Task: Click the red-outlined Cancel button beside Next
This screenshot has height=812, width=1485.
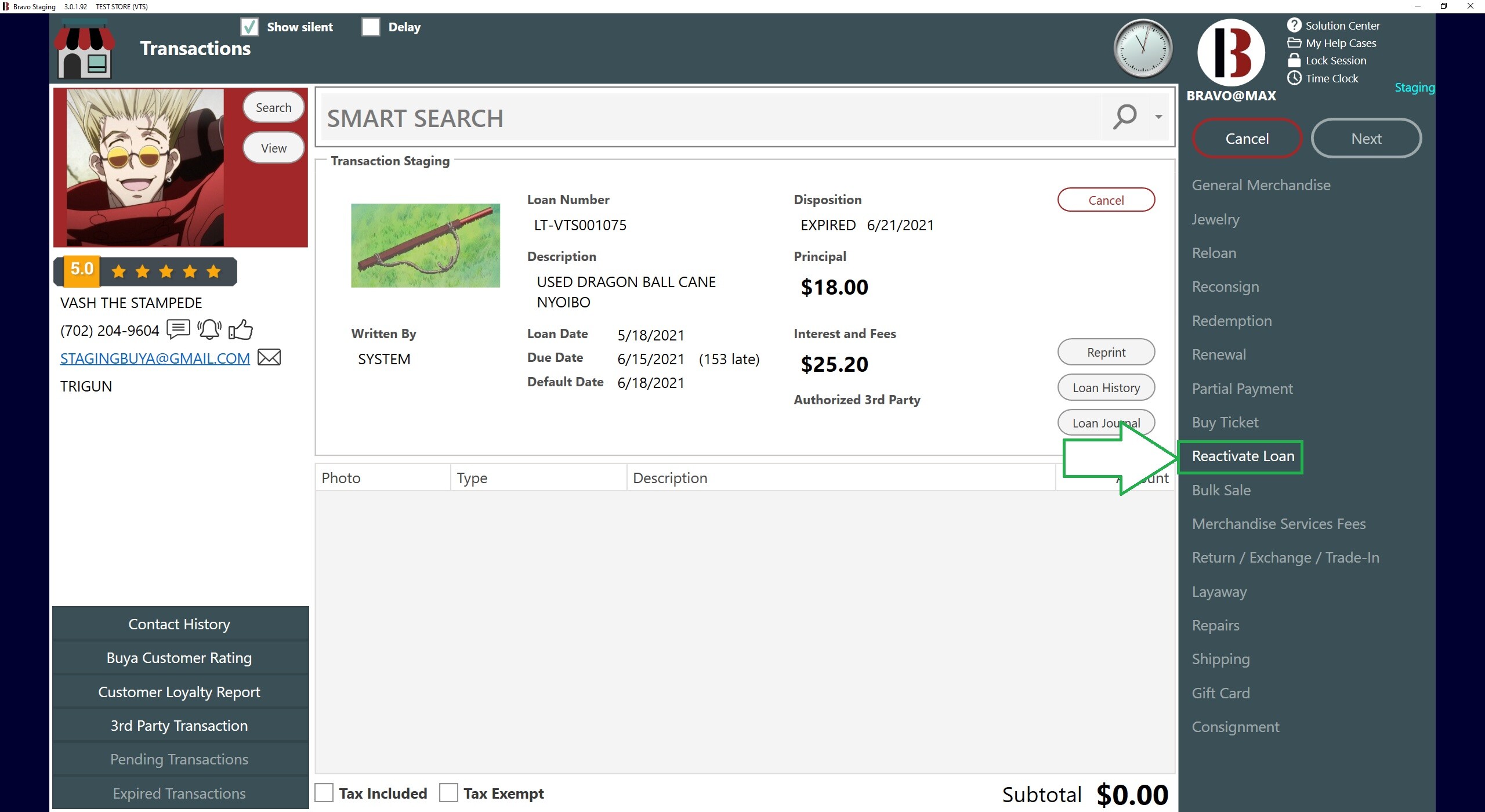Action: (1247, 139)
